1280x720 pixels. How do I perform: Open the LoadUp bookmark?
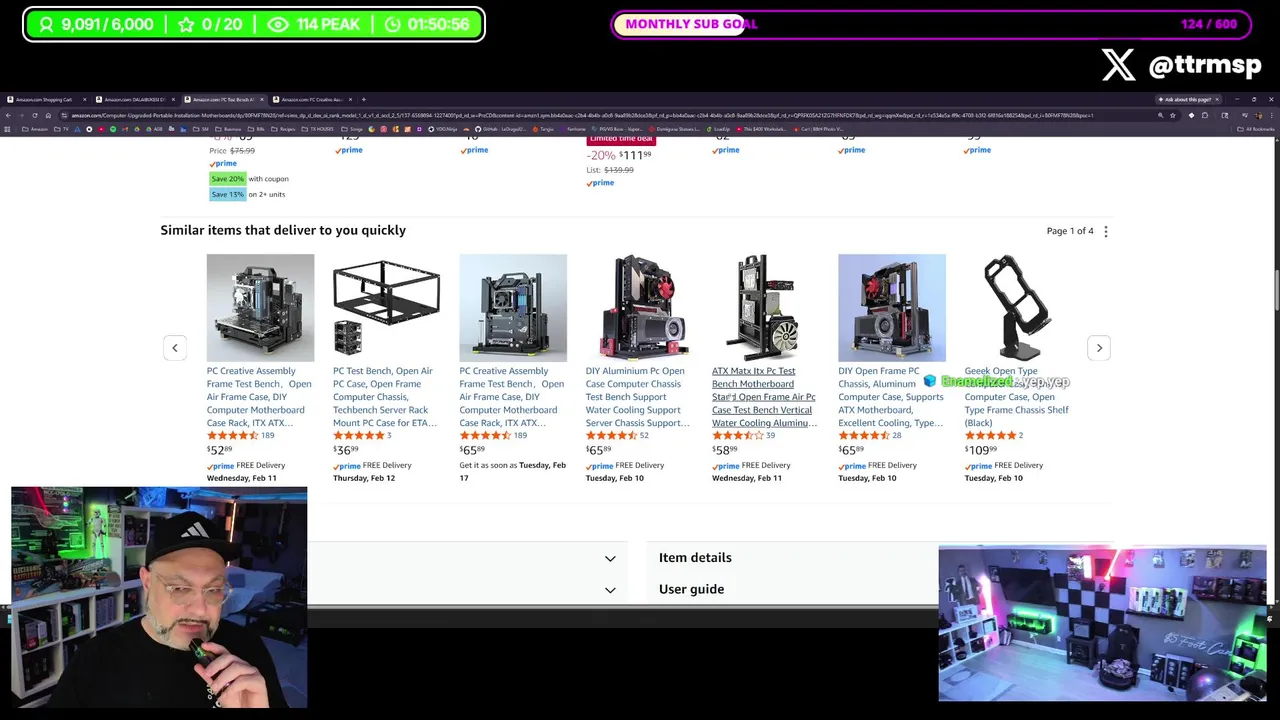coord(719,129)
